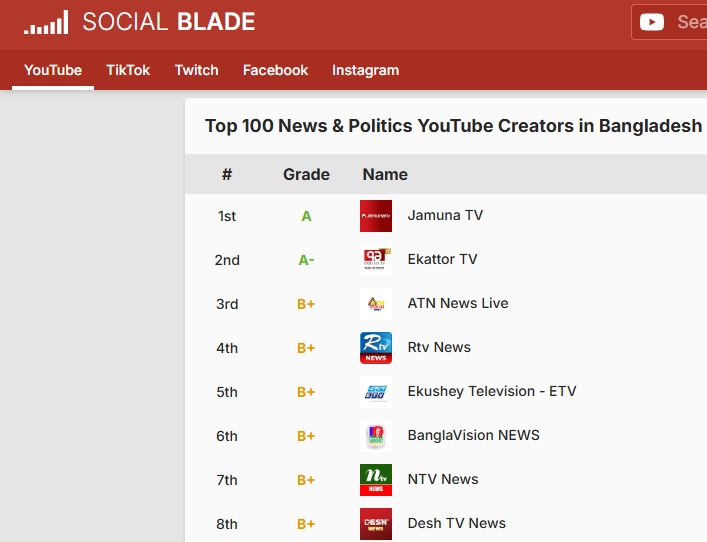Click the A grade for Jamuna TV
Image resolution: width=707 pixels, height=542 pixels.
coord(306,216)
